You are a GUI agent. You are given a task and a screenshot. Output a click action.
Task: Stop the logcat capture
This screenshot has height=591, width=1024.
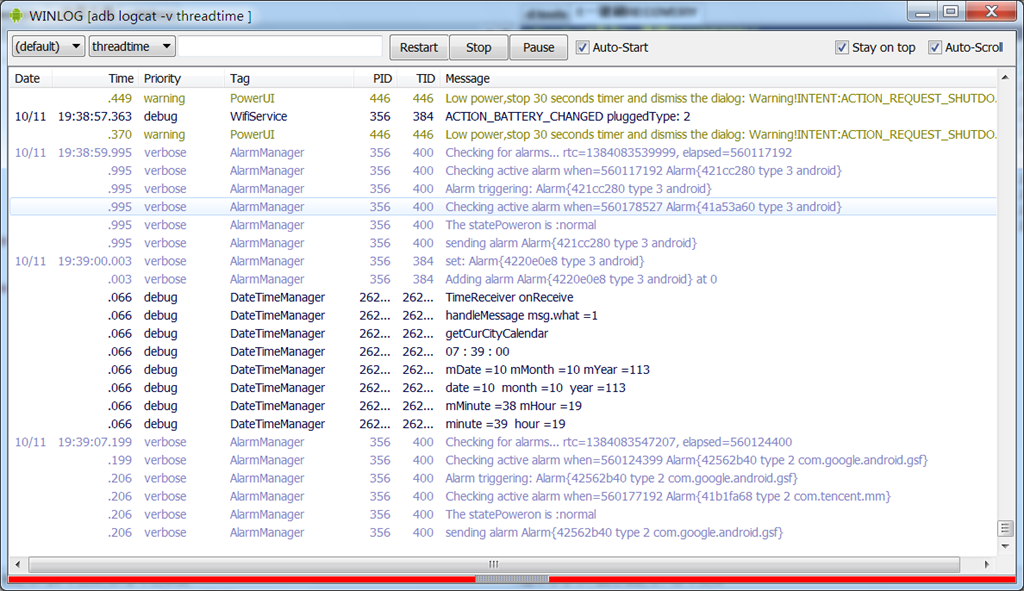point(479,47)
